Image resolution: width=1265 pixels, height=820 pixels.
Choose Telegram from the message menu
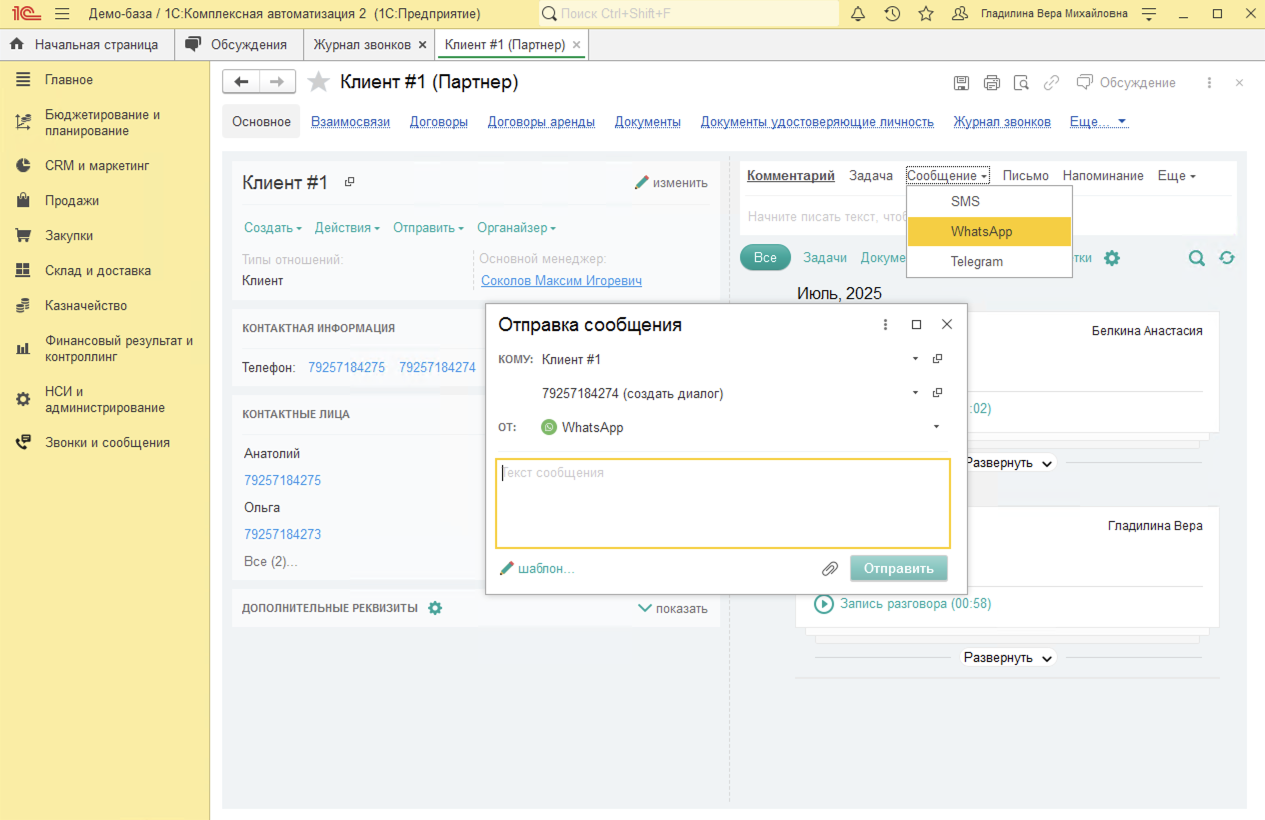pos(976,262)
